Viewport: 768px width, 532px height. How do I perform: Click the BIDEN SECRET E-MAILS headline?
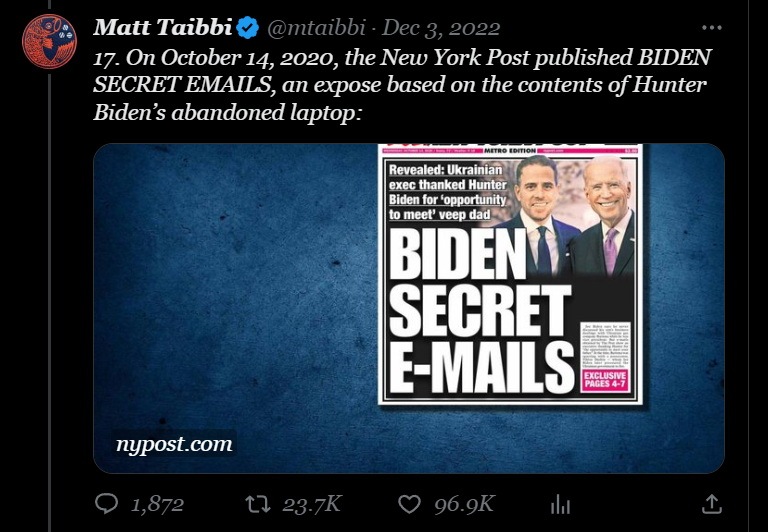(481, 311)
